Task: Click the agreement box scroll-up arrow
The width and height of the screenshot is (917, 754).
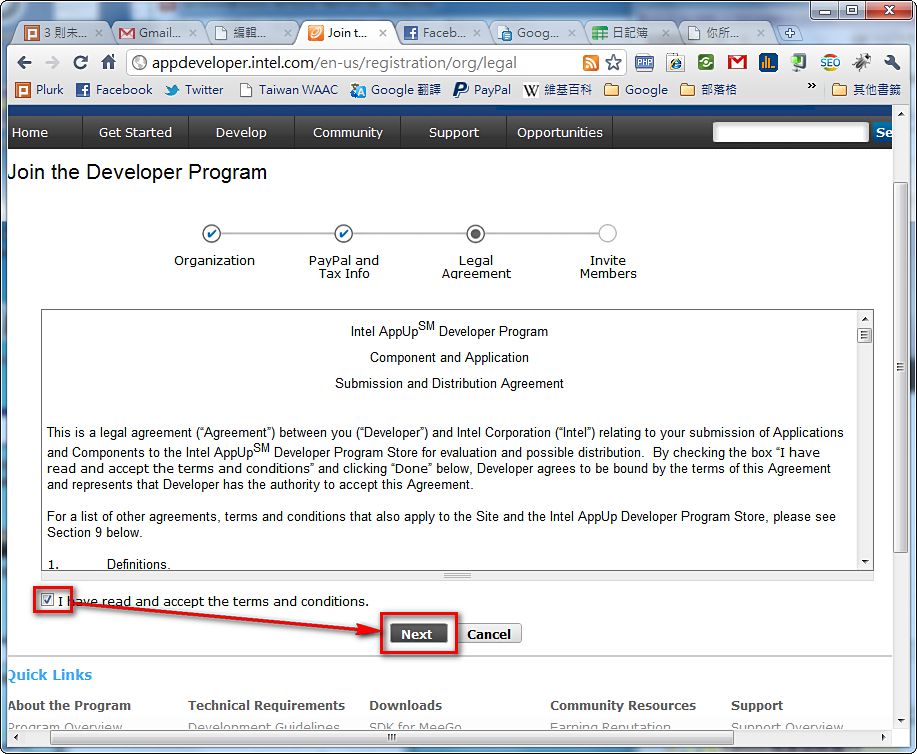Action: tap(864, 319)
